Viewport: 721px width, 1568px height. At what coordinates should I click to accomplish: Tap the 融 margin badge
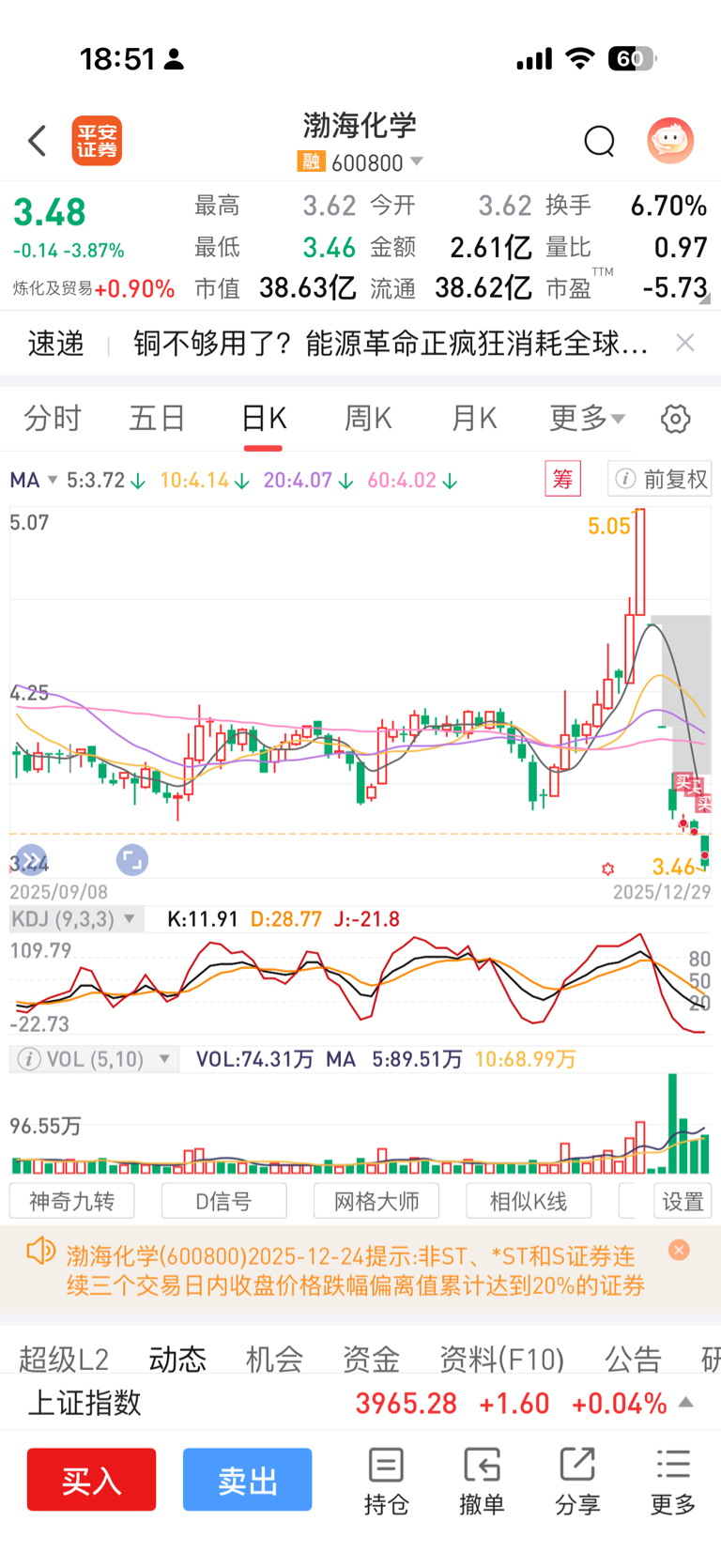pyautogui.click(x=311, y=161)
